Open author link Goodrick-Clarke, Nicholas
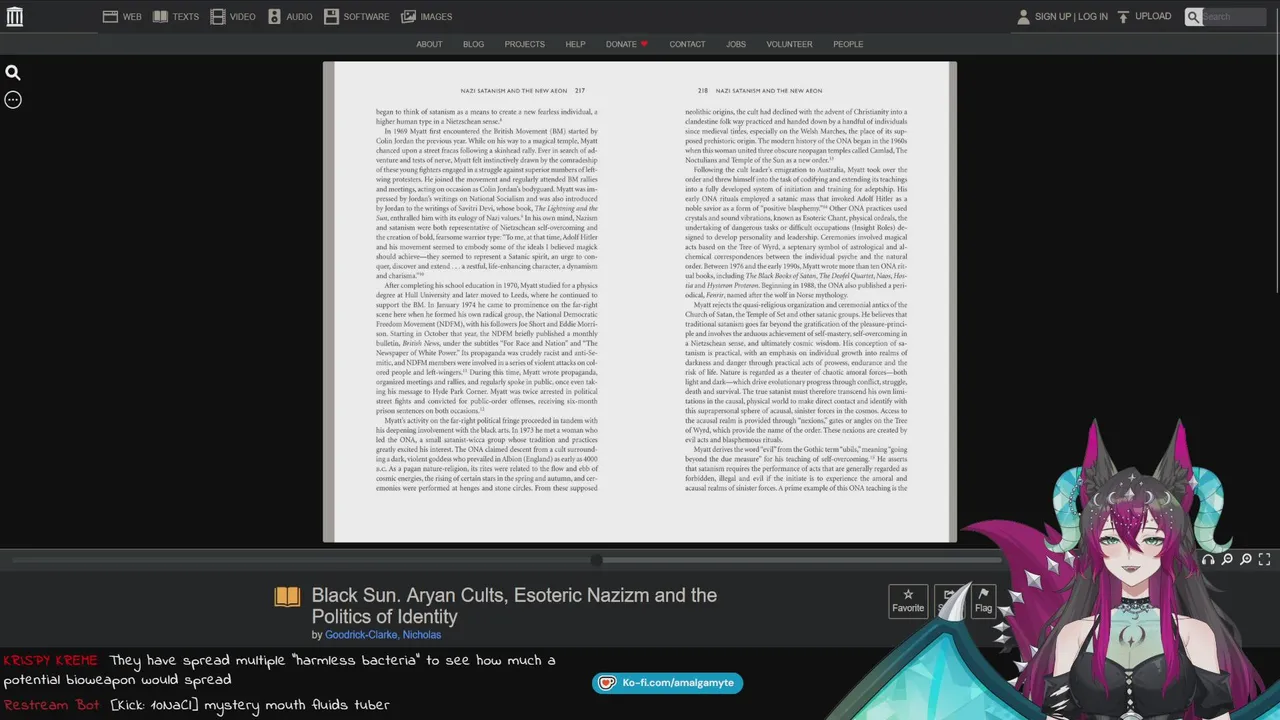 coord(383,635)
